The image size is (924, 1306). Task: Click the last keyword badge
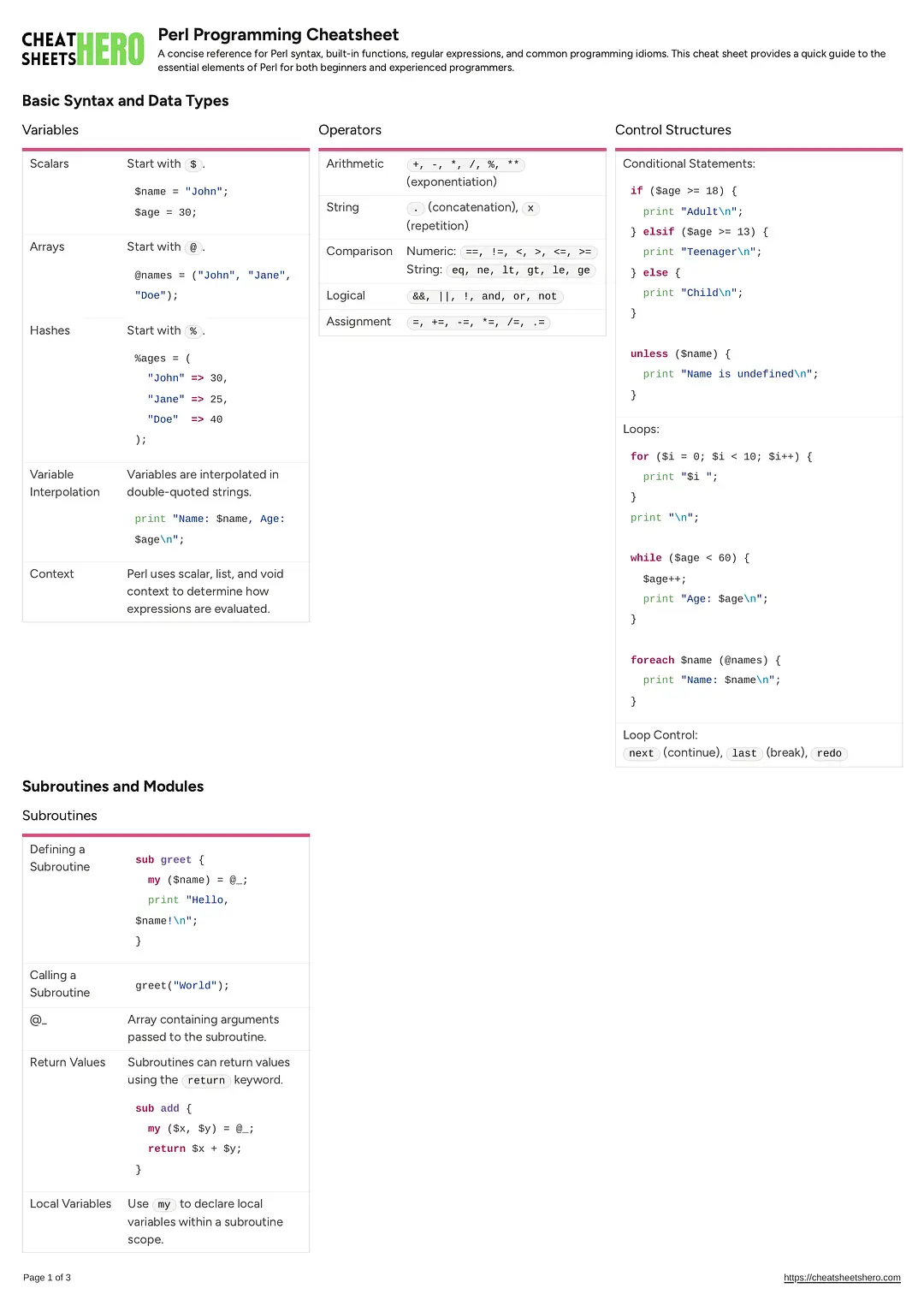pyautogui.click(x=744, y=754)
